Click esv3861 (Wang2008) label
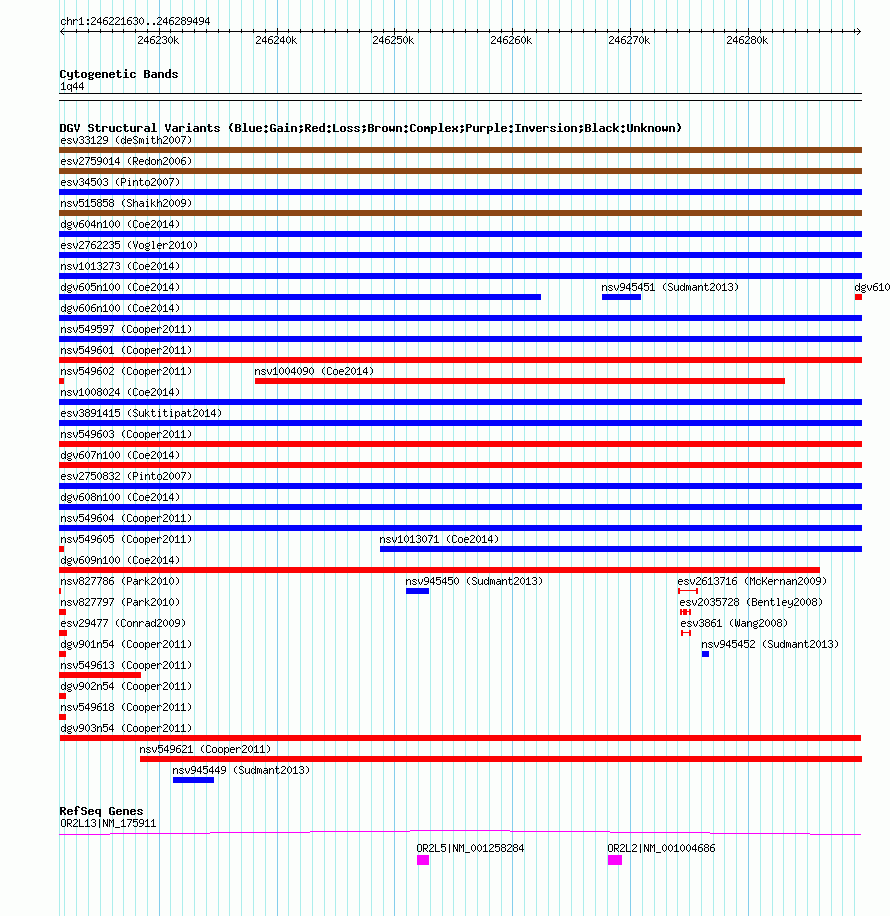This screenshot has height=916, width=890. 734,624
